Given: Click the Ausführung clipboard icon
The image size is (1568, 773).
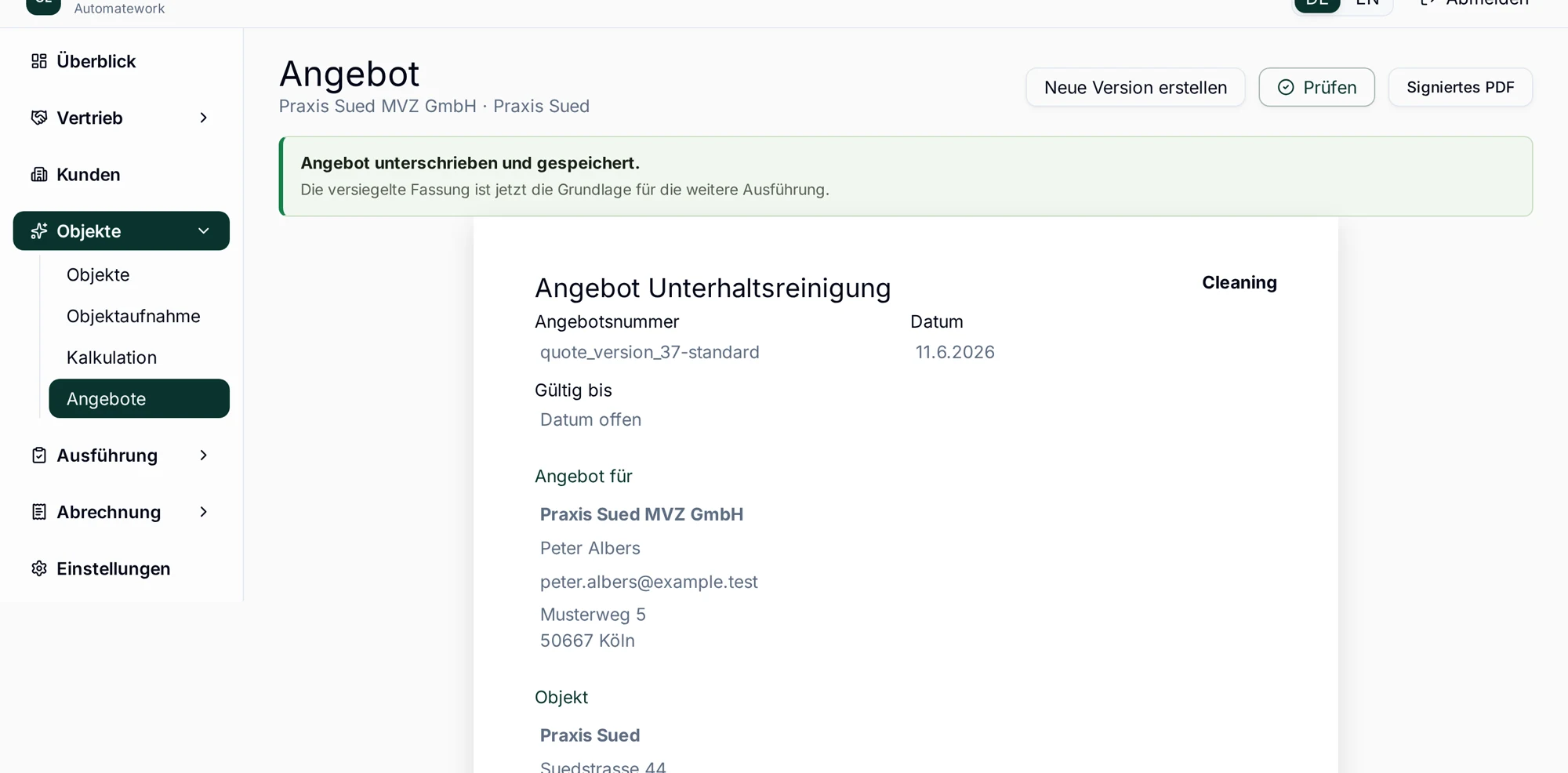Looking at the screenshot, I should [x=39, y=455].
